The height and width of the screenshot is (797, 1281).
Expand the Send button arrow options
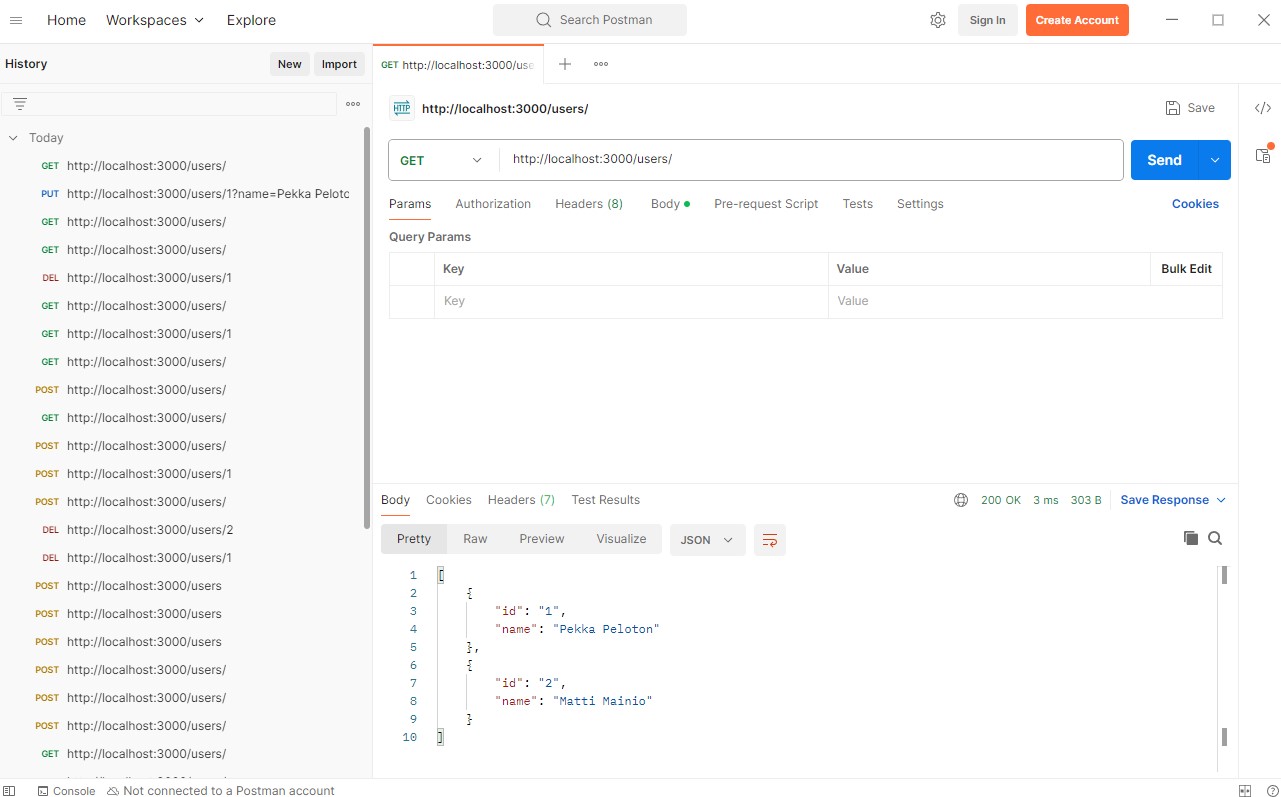(1215, 160)
